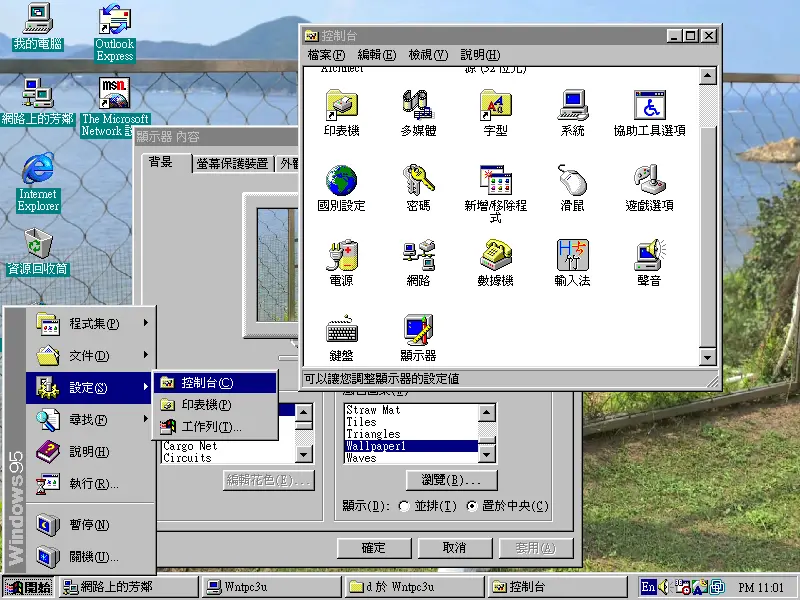
Task: Open the 網路 icon in the 控制台 window
Action: [418, 263]
